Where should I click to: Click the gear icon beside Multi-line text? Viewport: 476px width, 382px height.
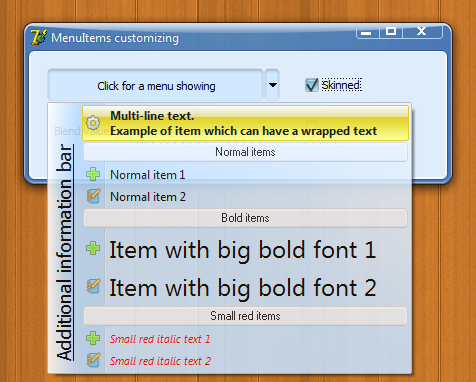pyautogui.click(x=93, y=123)
